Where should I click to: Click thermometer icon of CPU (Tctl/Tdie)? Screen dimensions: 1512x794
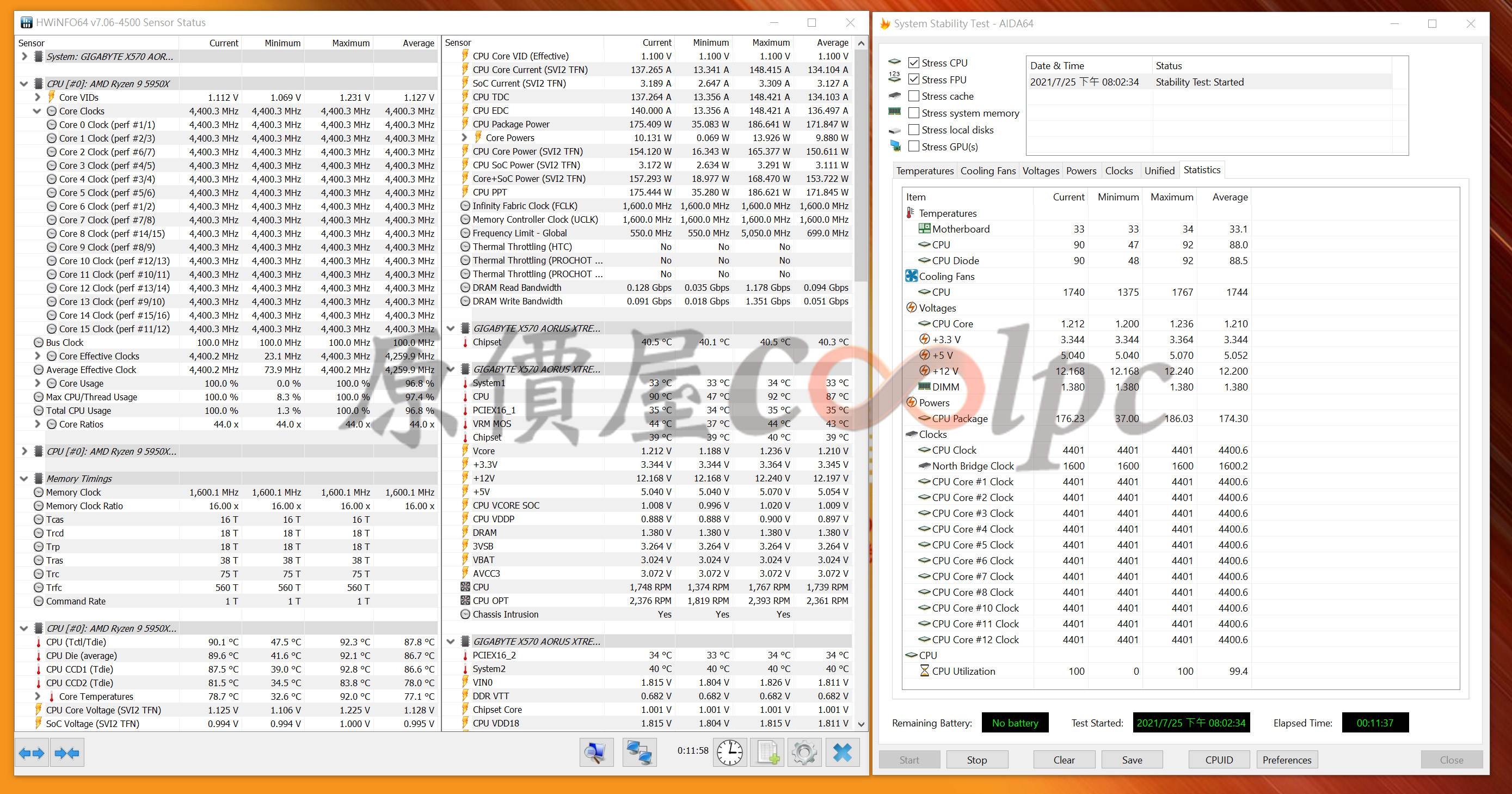(x=39, y=642)
